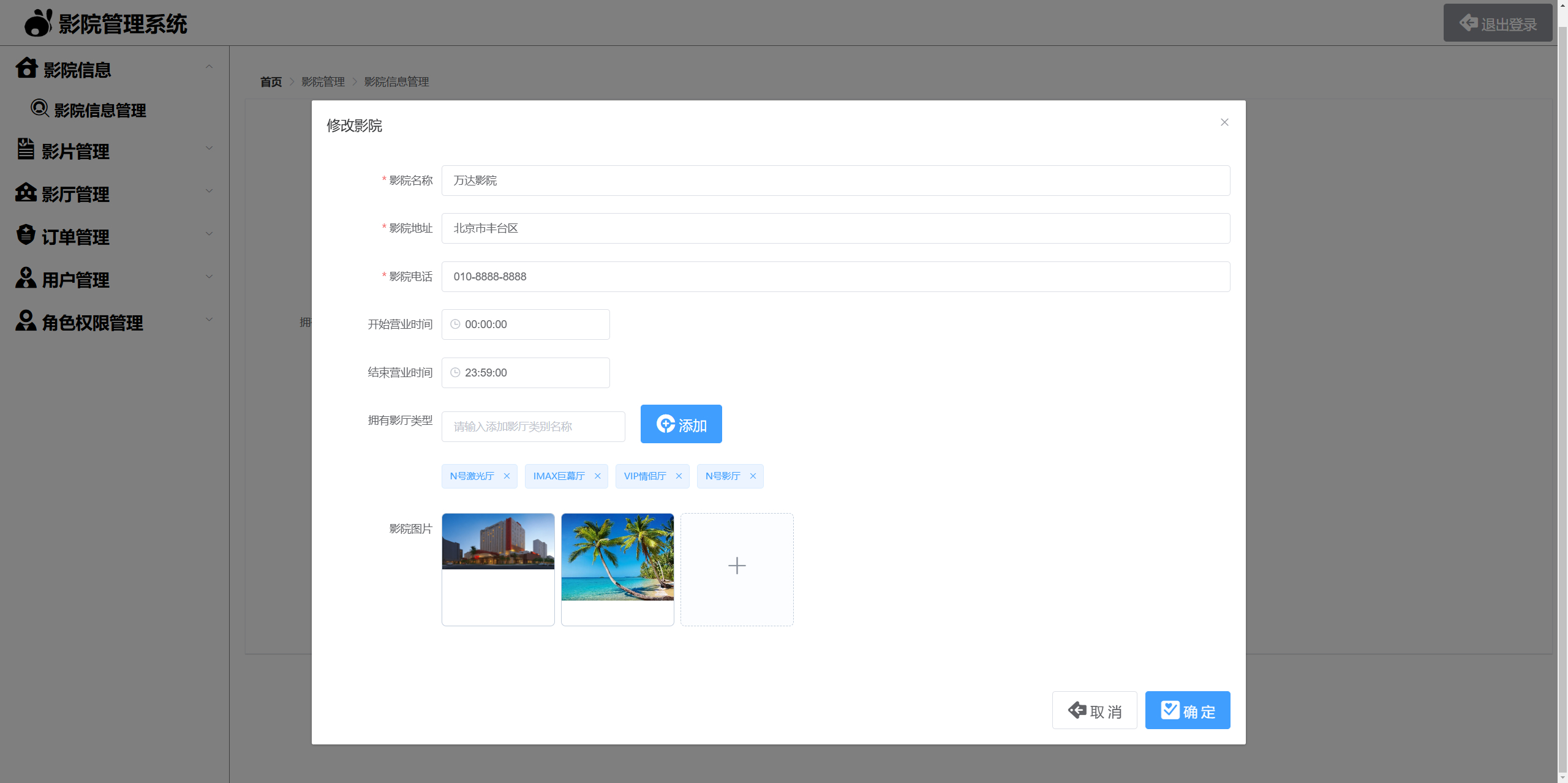The height and width of the screenshot is (783, 1568).
Task: Click the N号激光厅 tag label
Action: (472, 476)
